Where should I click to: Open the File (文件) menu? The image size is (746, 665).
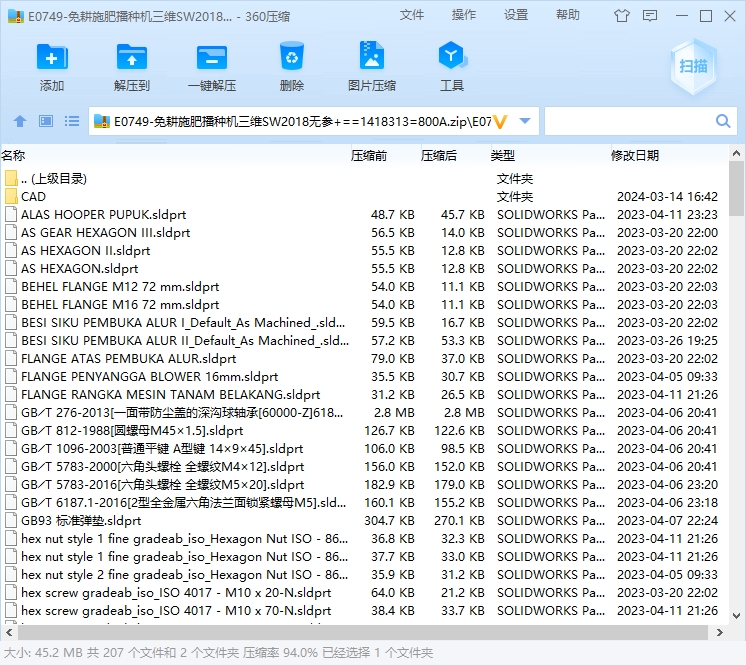[412, 15]
